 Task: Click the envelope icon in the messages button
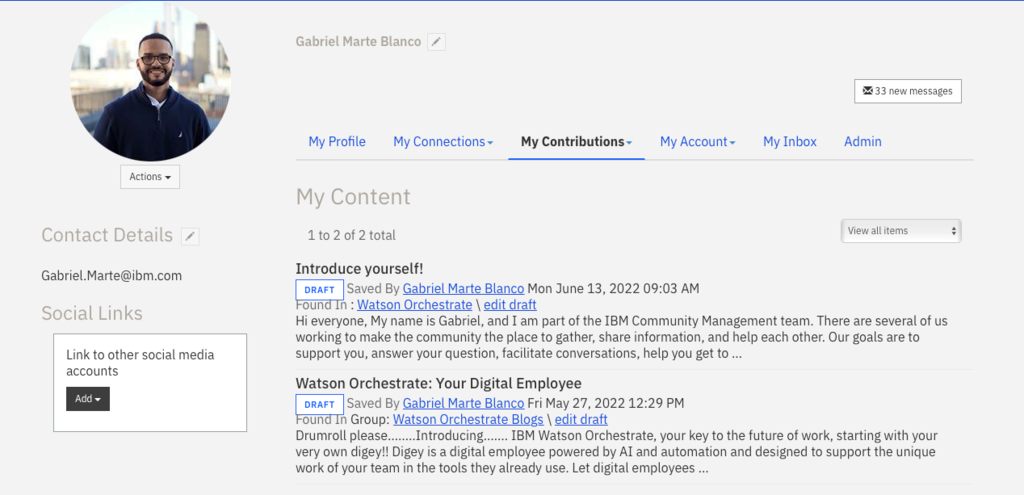867,91
